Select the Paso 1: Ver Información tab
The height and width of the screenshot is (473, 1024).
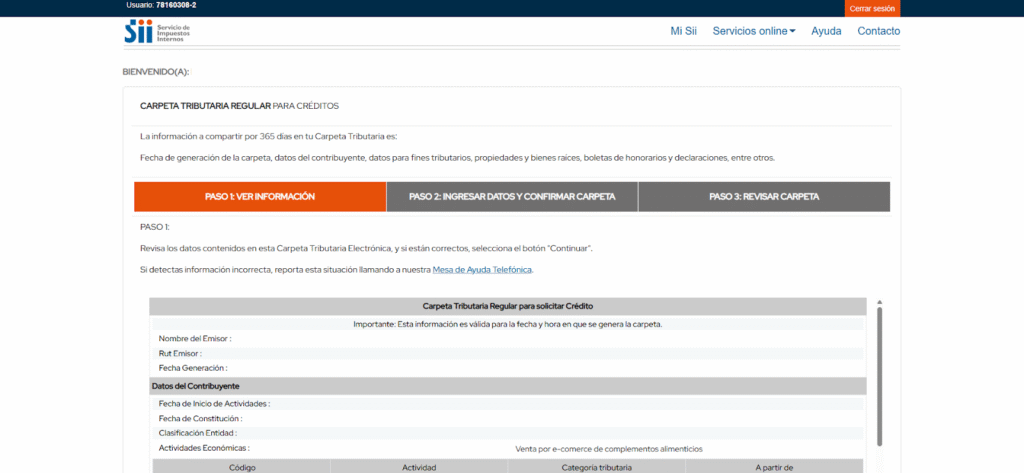pos(260,197)
